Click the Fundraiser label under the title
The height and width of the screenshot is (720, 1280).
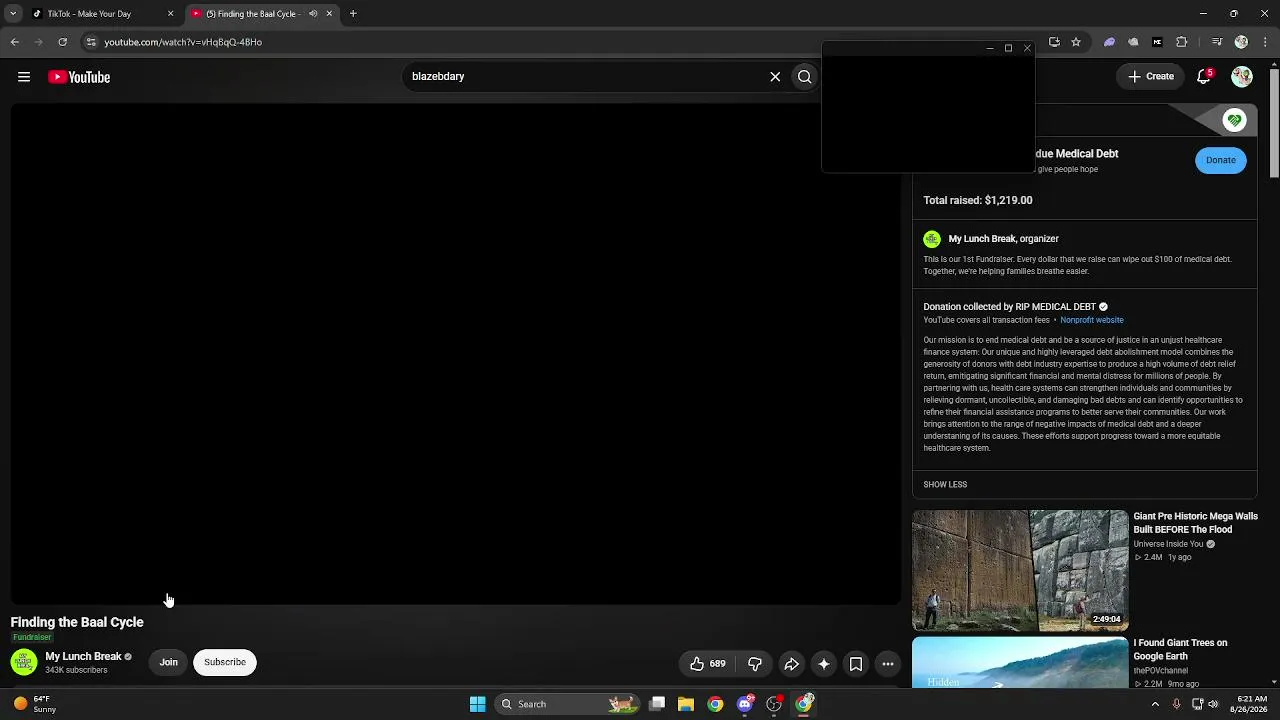pyautogui.click(x=32, y=637)
